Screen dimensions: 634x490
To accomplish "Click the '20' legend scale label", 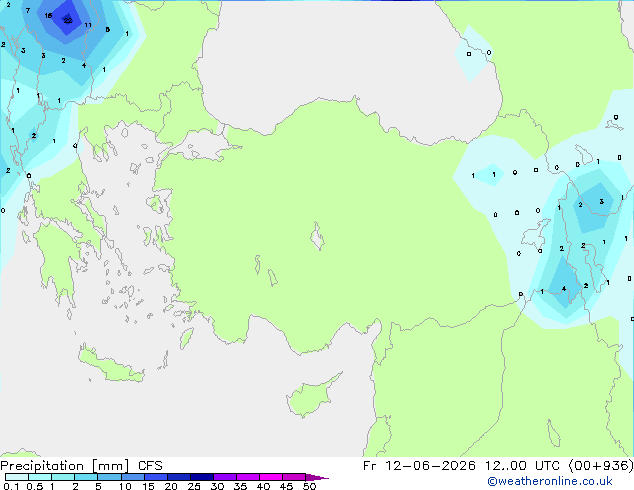I will [x=171, y=486].
